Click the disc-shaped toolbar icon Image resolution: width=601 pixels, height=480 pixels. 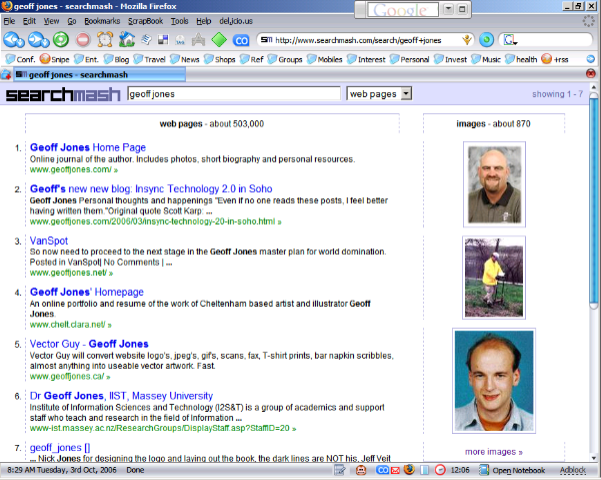(x=181, y=40)
